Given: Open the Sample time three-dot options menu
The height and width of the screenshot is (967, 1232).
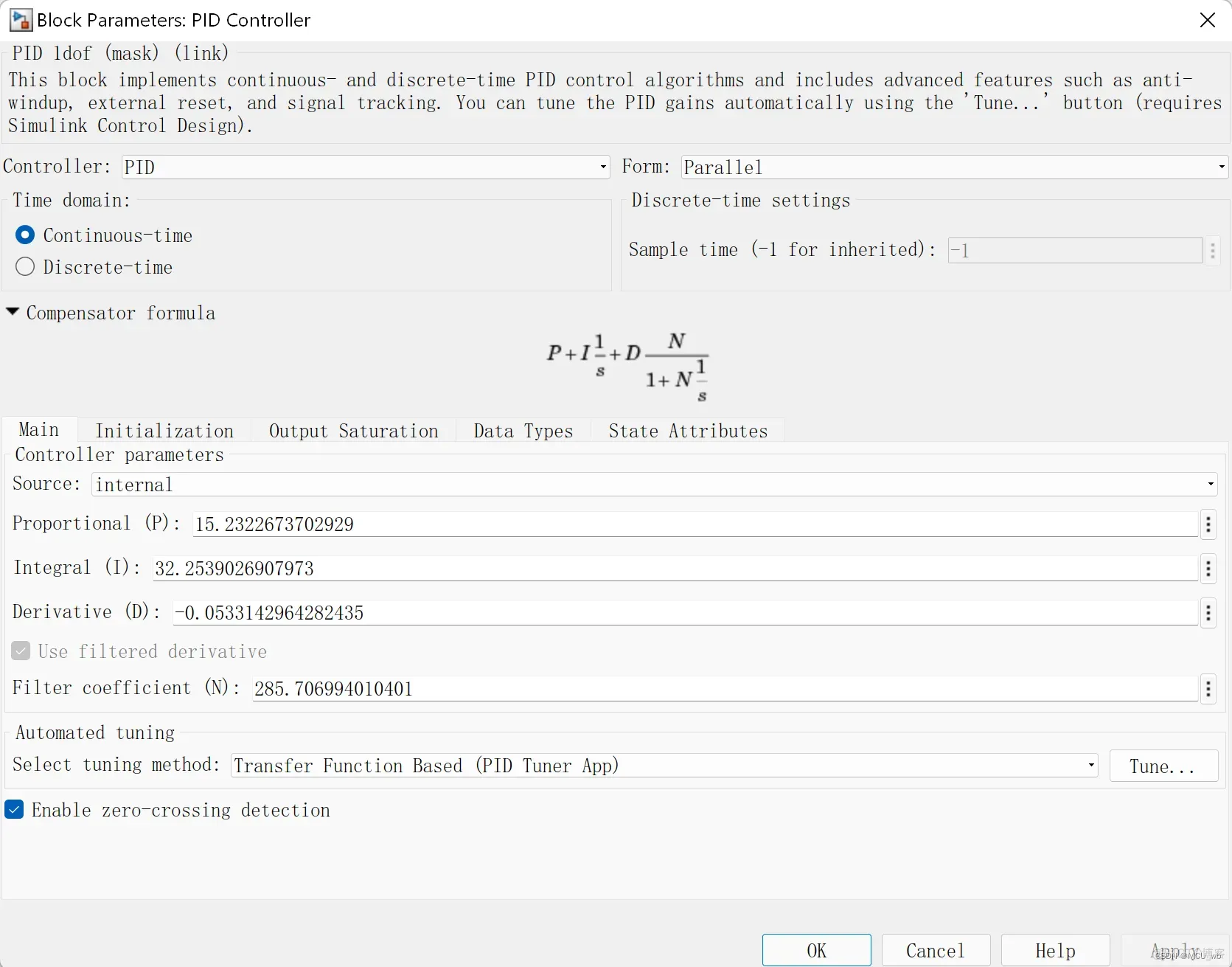Looking at the screenshot, I should [1213, 250].
